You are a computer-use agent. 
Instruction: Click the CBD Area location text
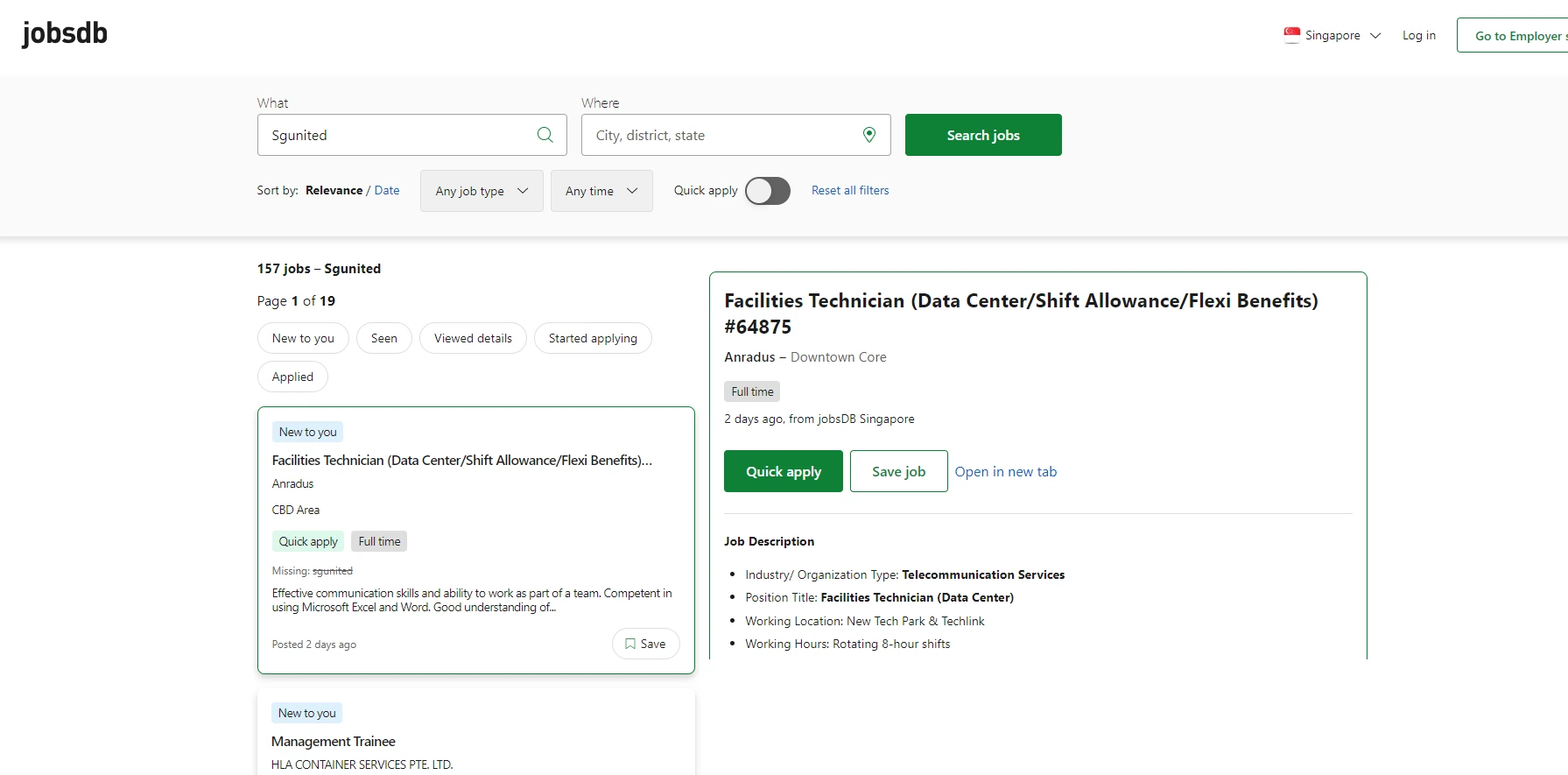click(296, 510)
